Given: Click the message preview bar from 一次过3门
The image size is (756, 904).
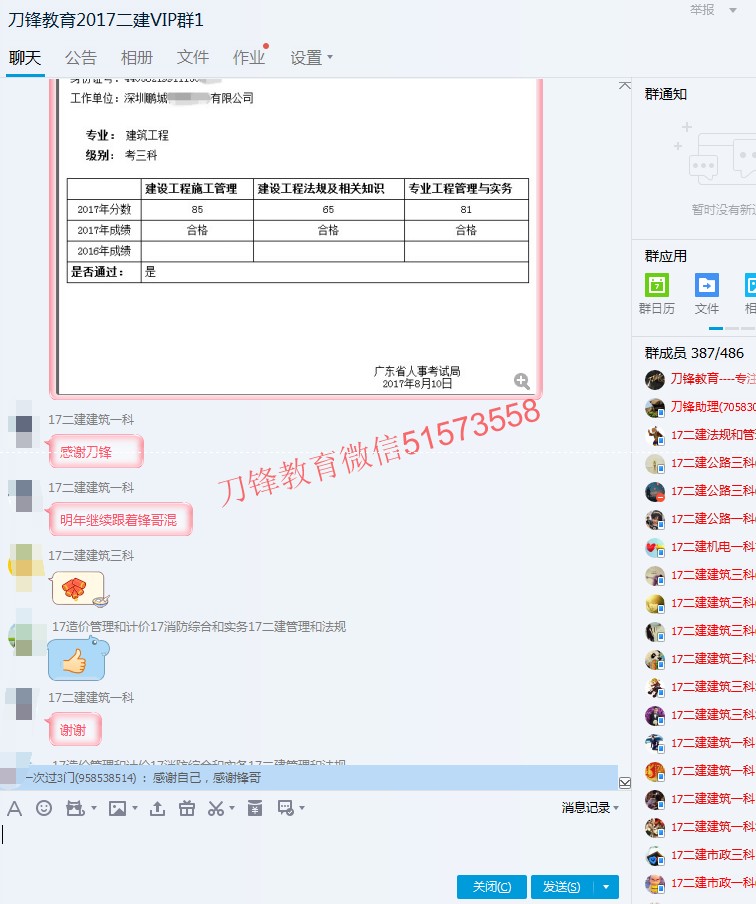Looking at the screenshot, I should [309, 778].
